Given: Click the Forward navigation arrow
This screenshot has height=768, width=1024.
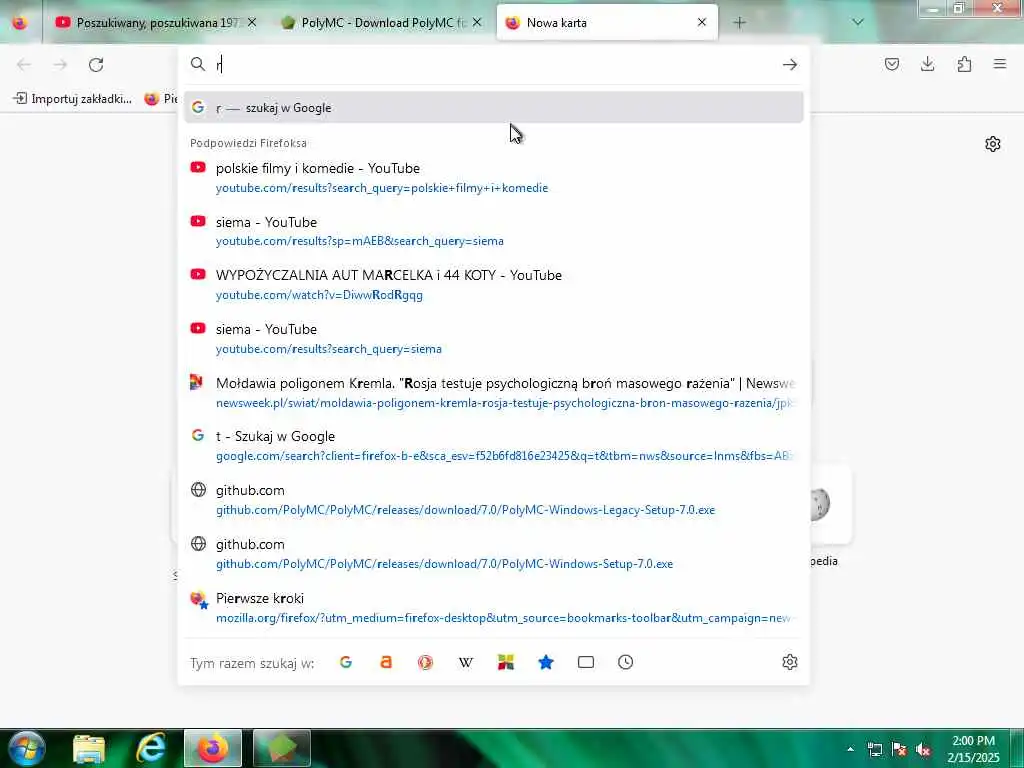Looking at the screenshot, I should pos(60,65).
